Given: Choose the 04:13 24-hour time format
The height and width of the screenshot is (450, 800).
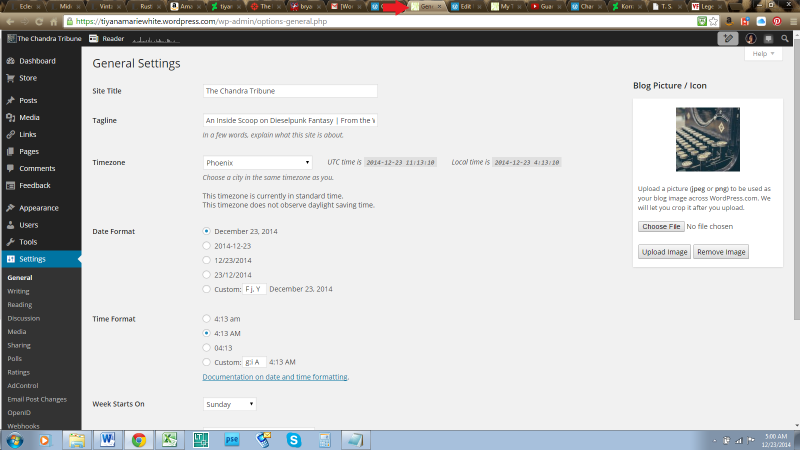Looking at the screenshot, I should [207, 347].
